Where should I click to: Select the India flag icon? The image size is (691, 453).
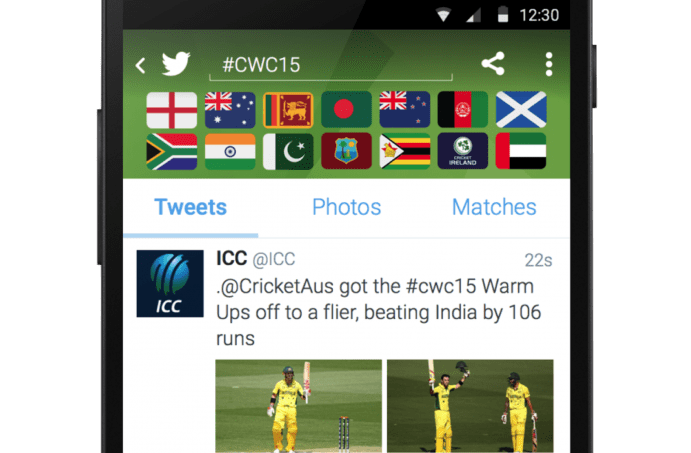pyautogui.click(x=230, y=151)
